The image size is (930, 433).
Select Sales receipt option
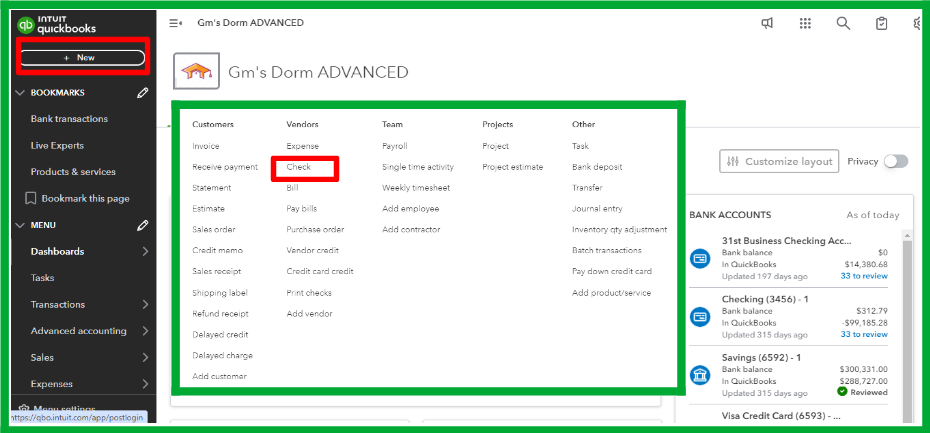216,271
